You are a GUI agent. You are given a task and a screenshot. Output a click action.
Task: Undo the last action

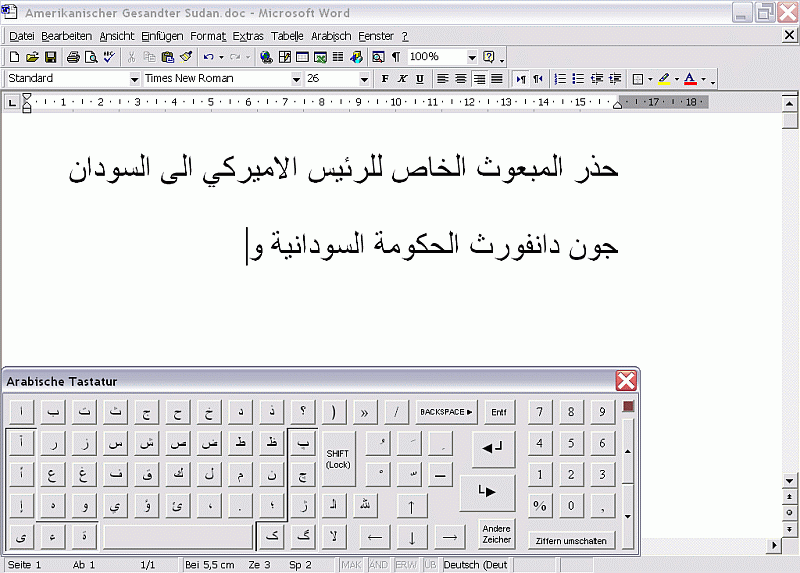pyautogui.click(x=208, y=57)
